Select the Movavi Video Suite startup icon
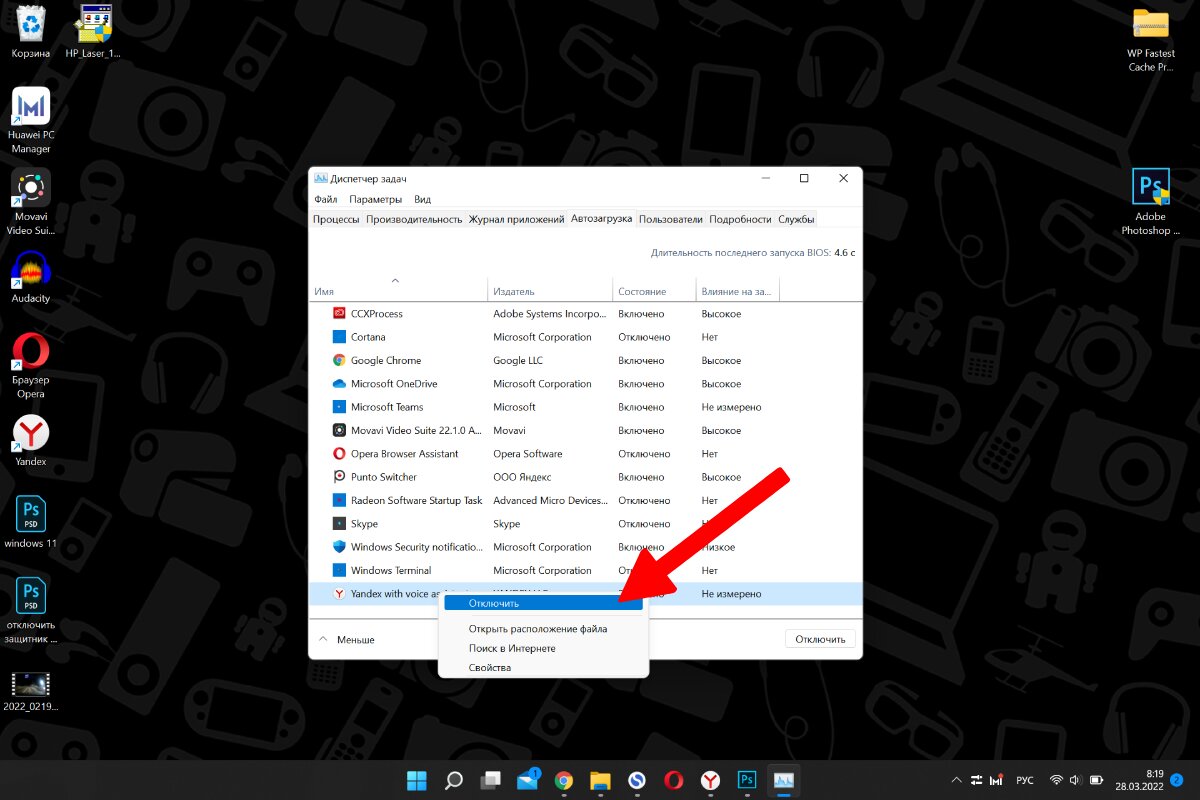Viewport: 1200px width, 800px height. pyautogui.click(x=339, y=430)
